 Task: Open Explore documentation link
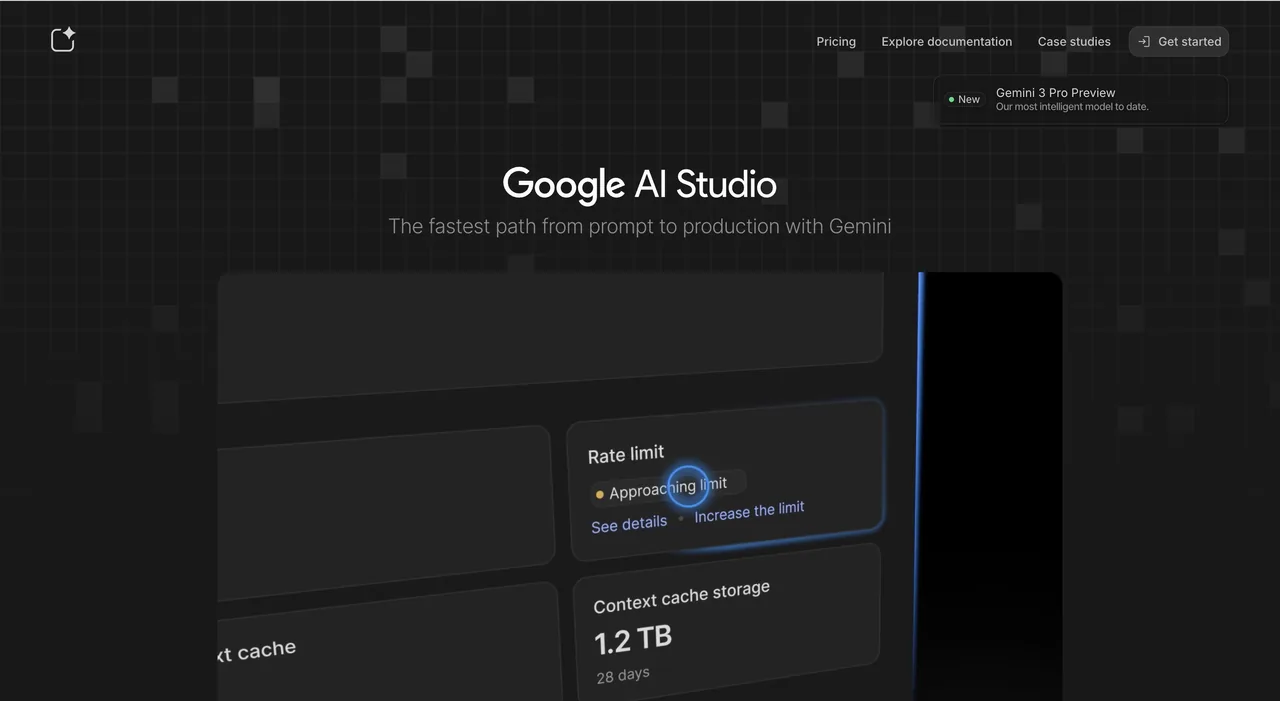pos(946,42)
